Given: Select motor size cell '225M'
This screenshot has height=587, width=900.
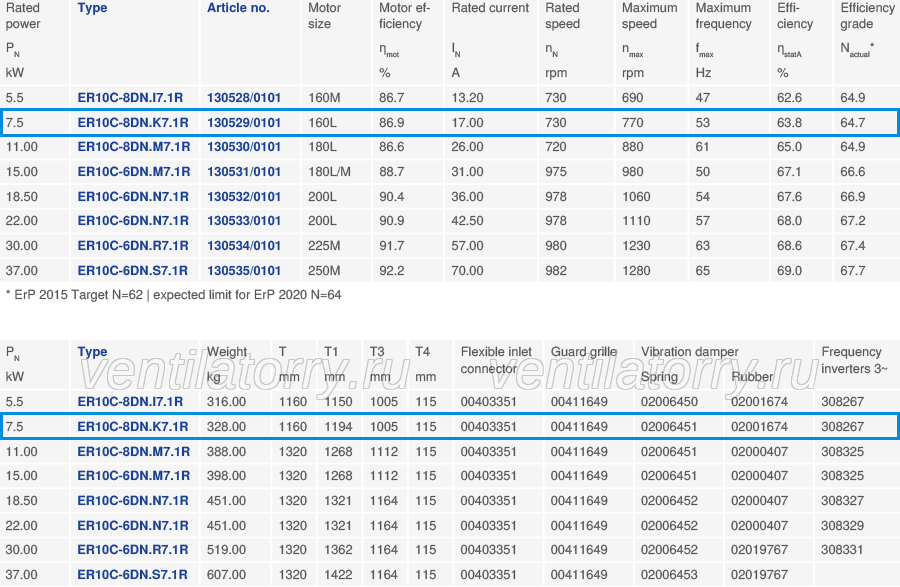Looking at the screenshot, I should coord(324,246).
